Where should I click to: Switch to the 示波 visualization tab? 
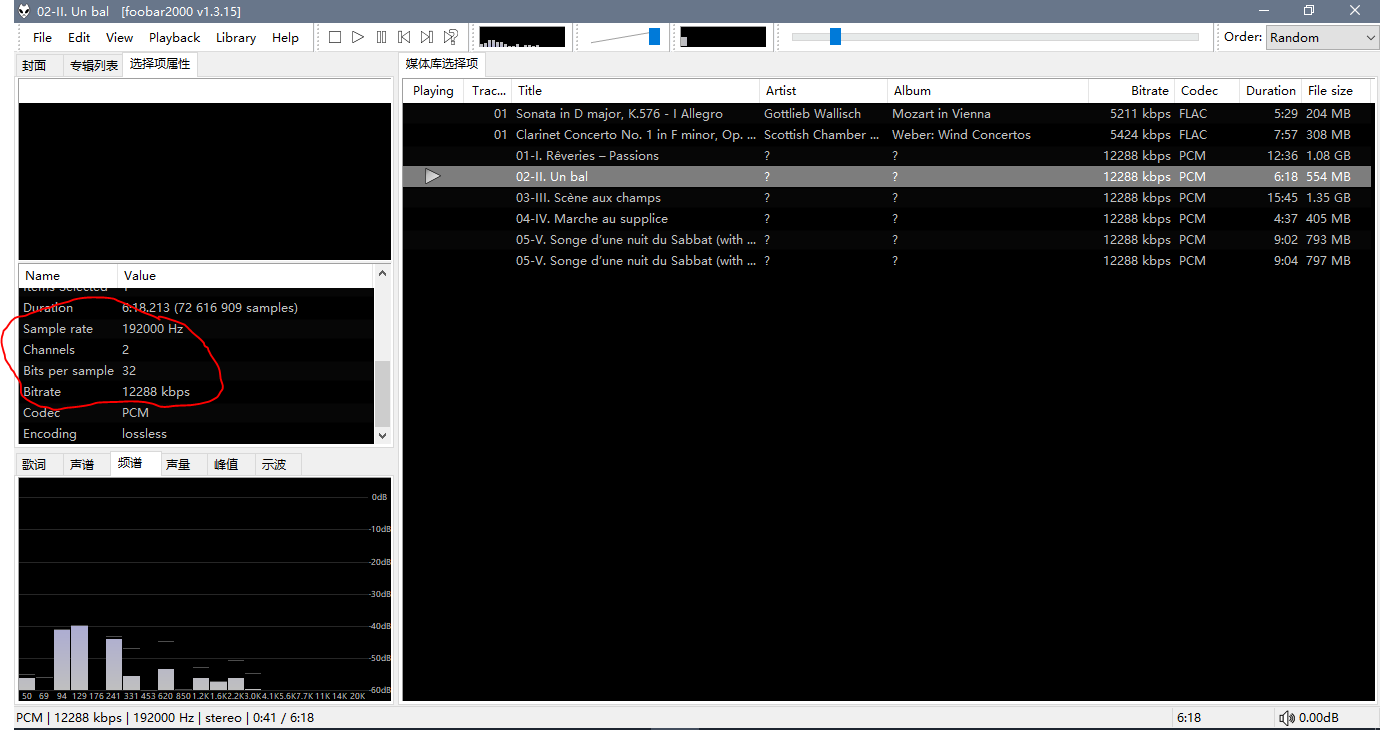pos(274,464)
